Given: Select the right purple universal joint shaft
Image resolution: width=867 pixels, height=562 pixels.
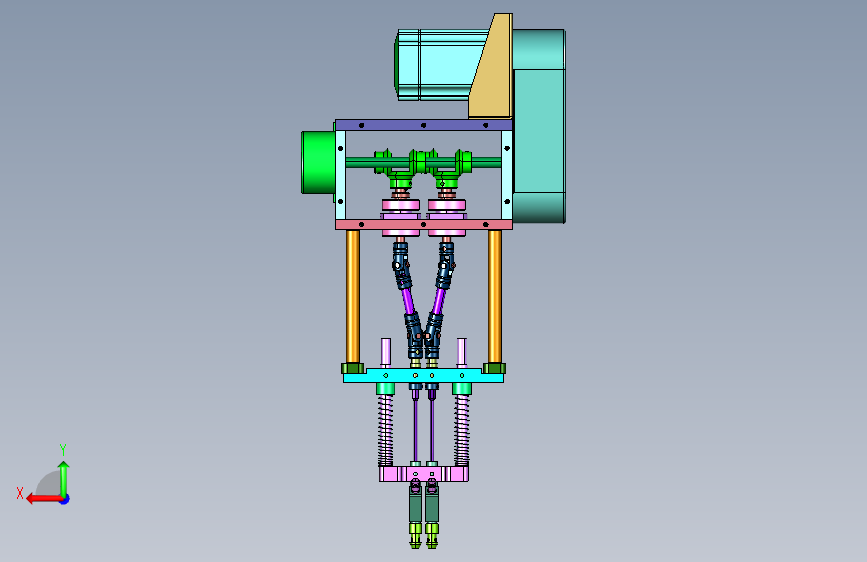Looking at the screenshot, I should 440,299.
